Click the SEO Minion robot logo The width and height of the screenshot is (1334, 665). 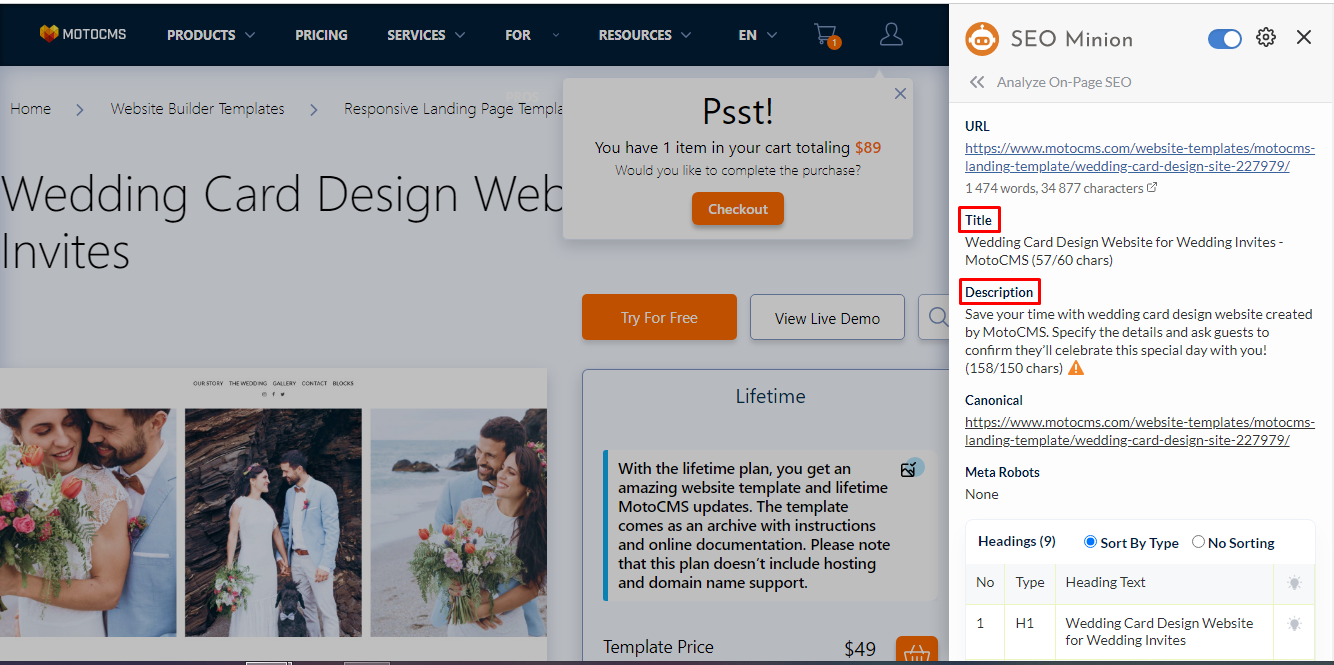[982, 39]
